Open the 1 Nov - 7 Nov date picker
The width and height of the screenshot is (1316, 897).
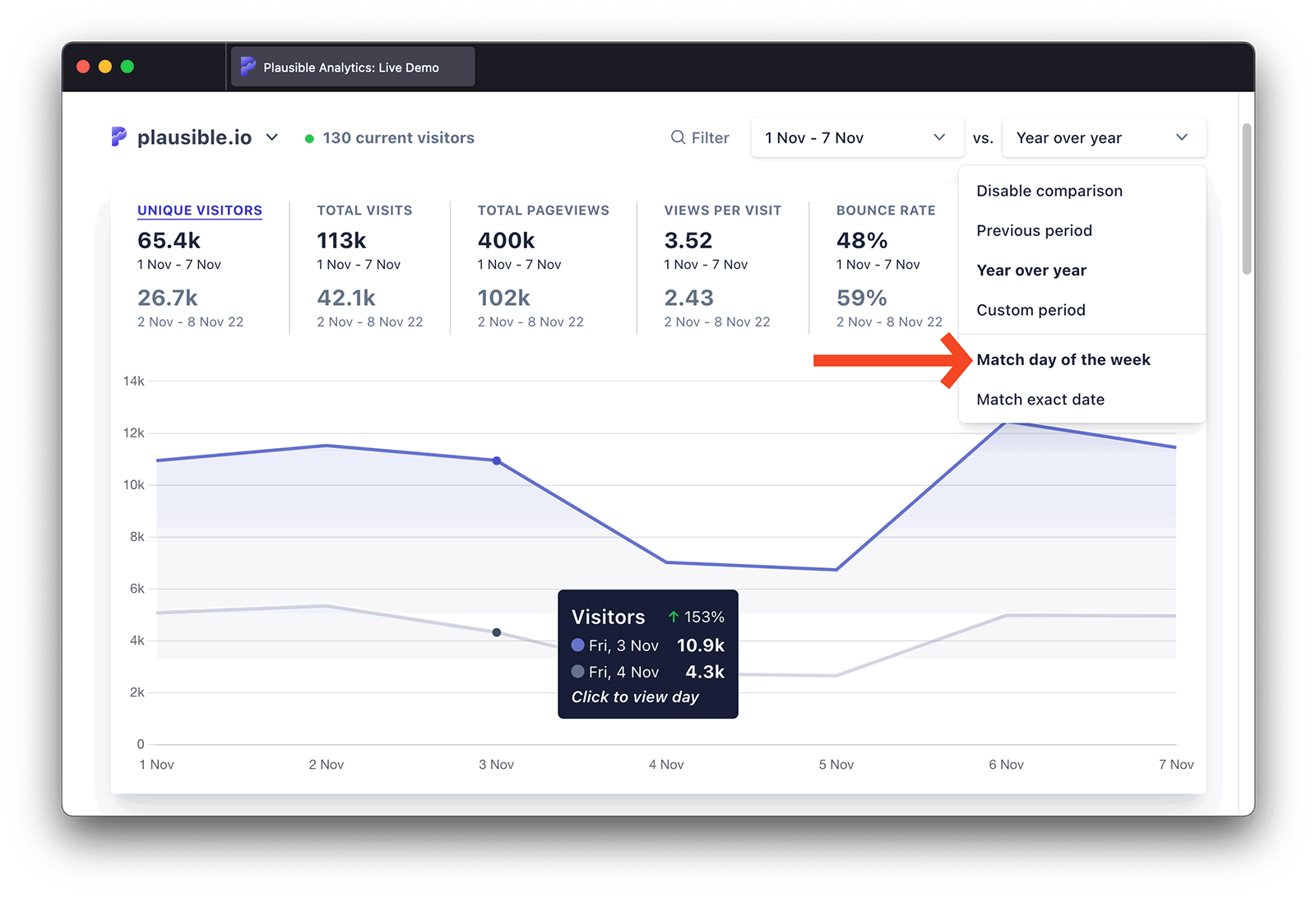coord(856,137)
